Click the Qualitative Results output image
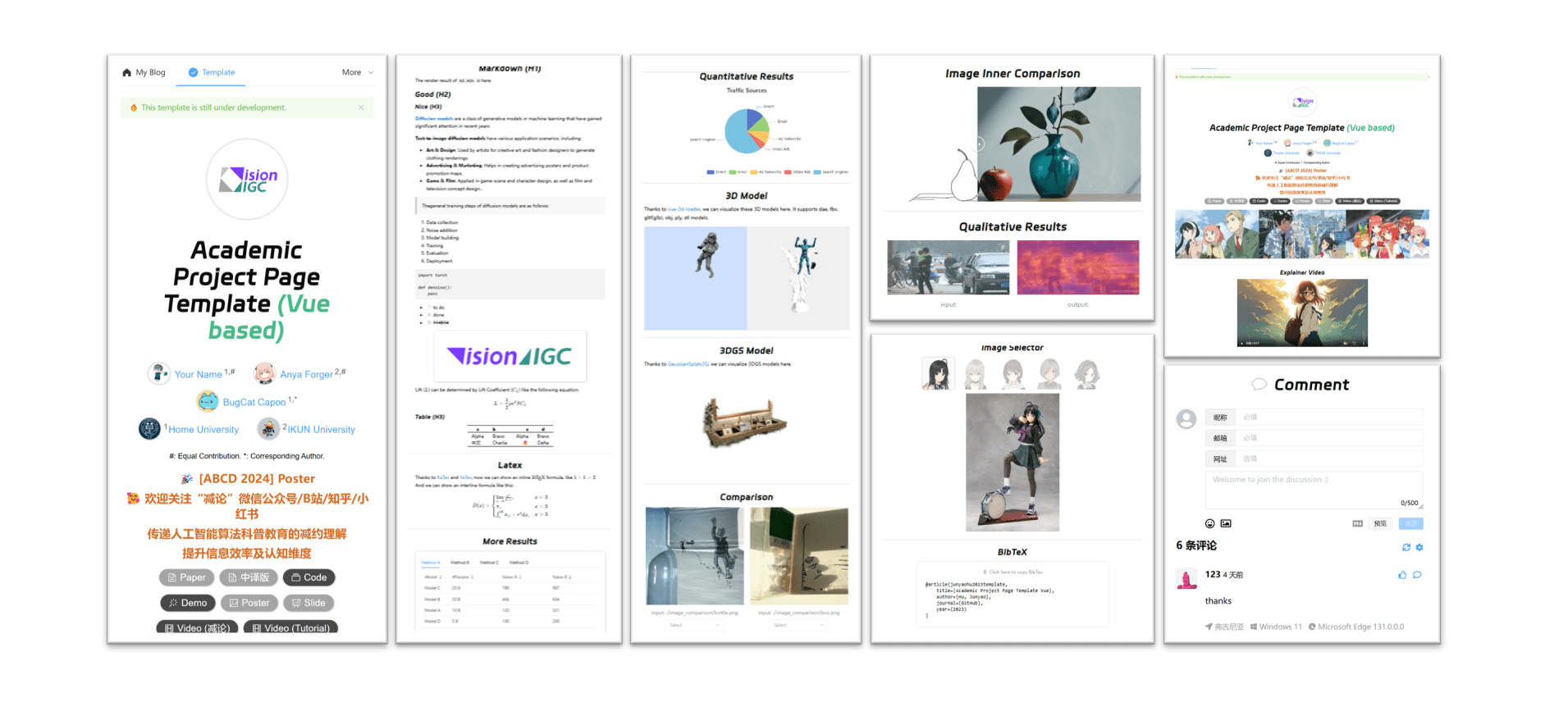The image size is (1568, 707). click(1078, 267)
